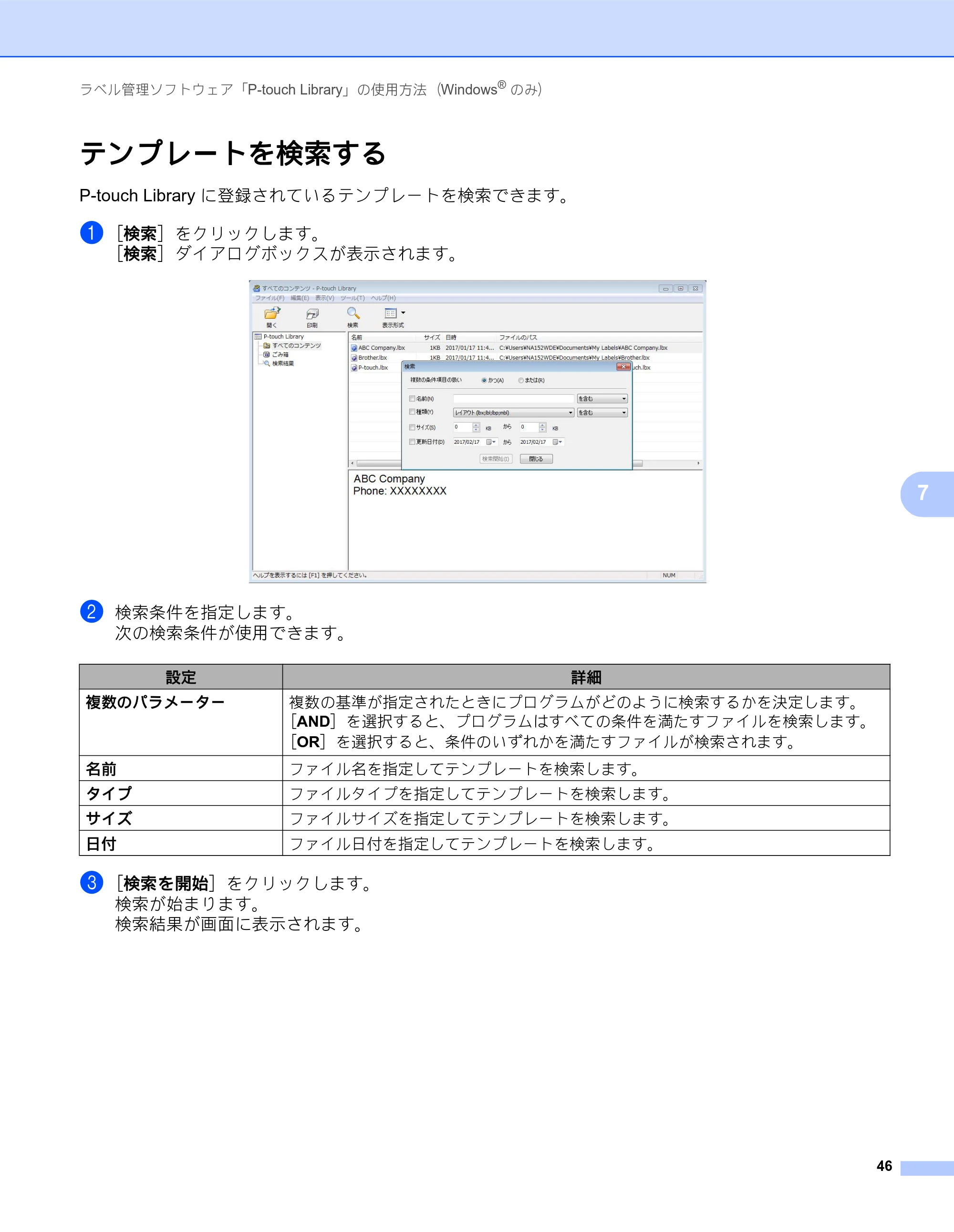Viewport: 954px width, 1232px height.
Task: Click second size spinner arrows
Action: [542, 428]
